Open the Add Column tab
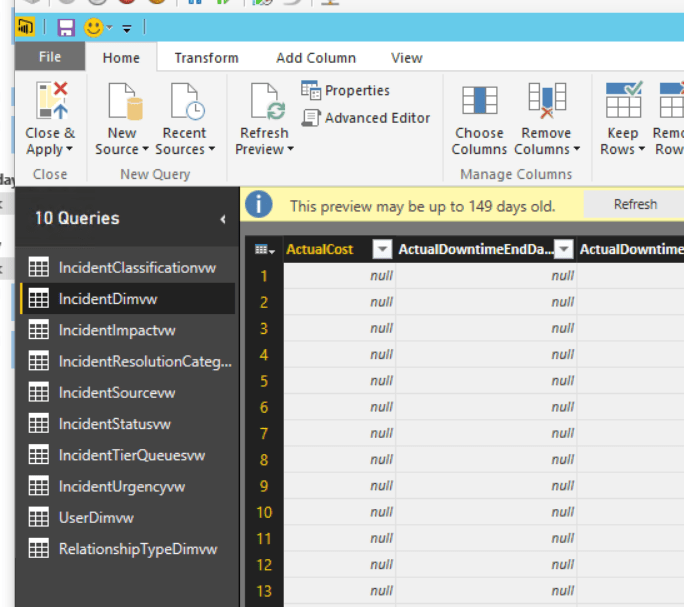The image size is (684, 607). coord(316,58)
